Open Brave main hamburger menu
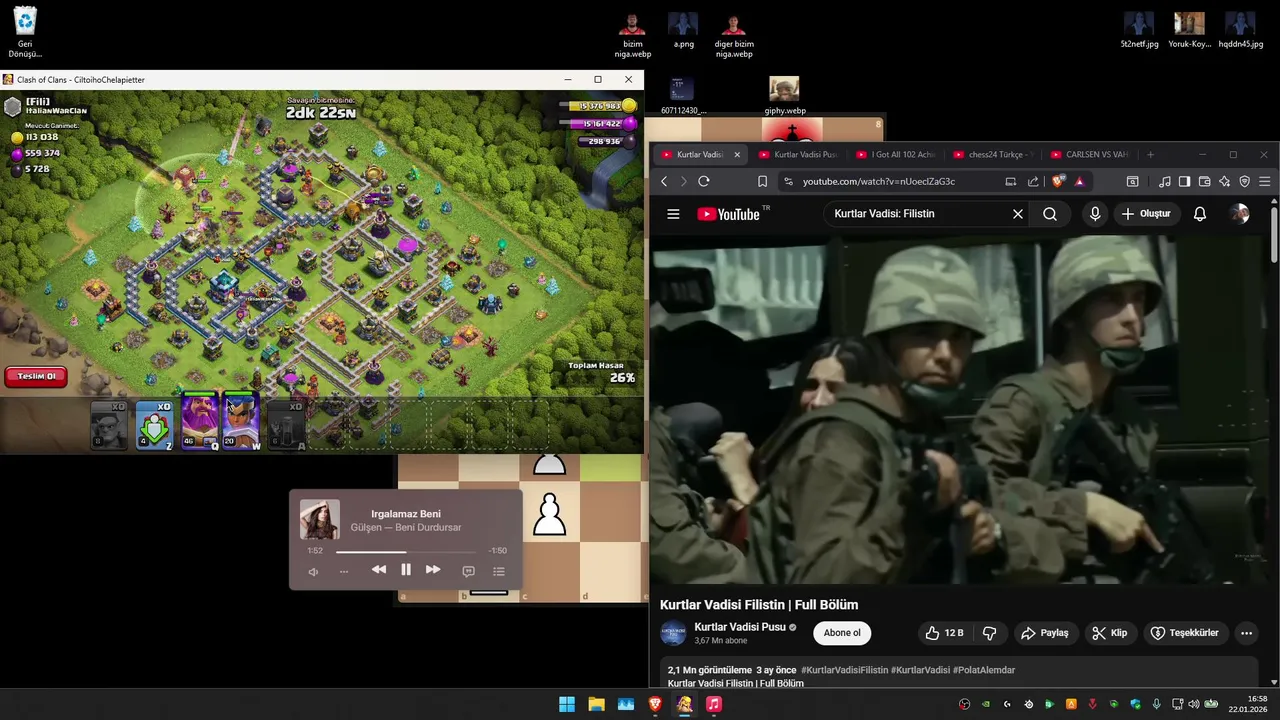The width and height of the screenshot is (1280, 720). point(1265,182)
